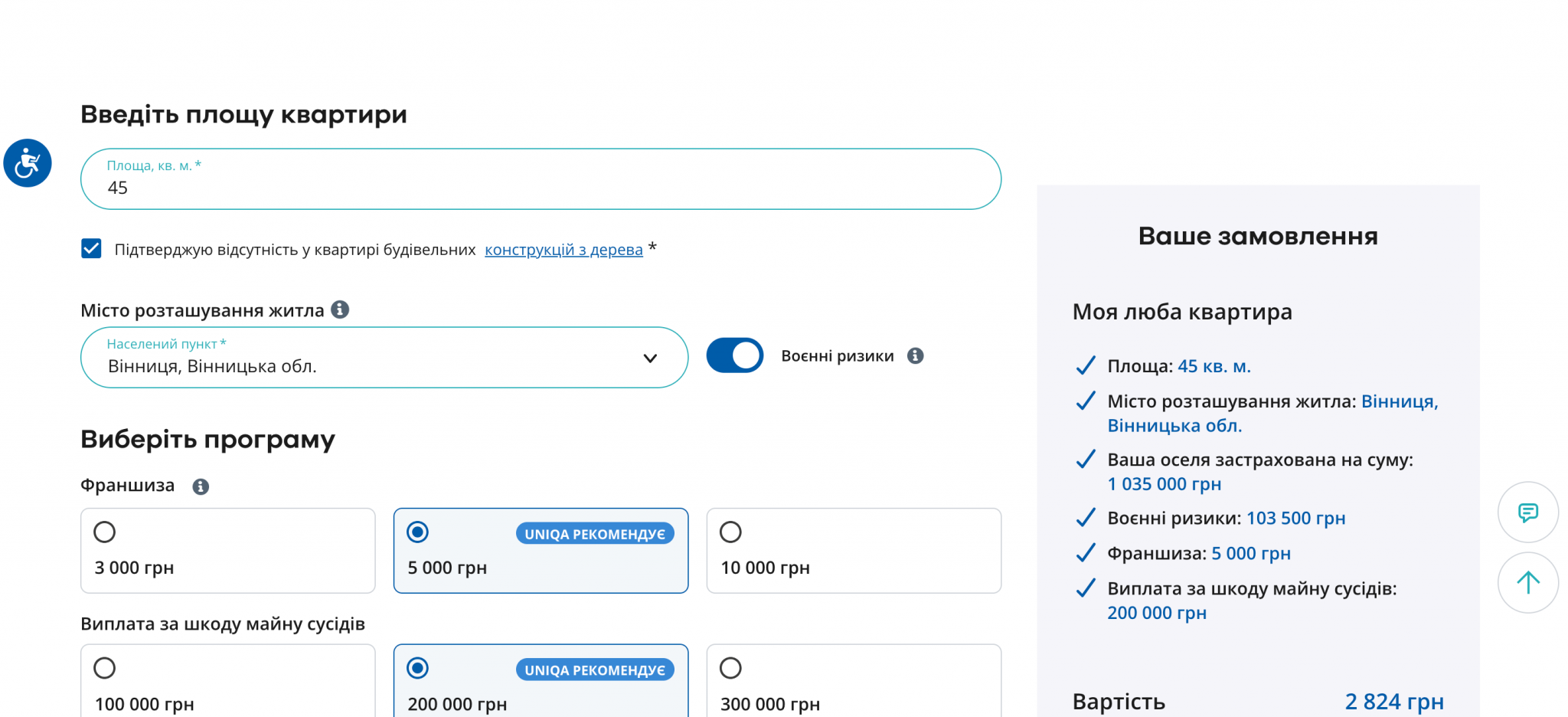The height and width of the screenshot is (717, 1568).
Task: Open the конструкцій з дерева link
Action: coord(563,250)
